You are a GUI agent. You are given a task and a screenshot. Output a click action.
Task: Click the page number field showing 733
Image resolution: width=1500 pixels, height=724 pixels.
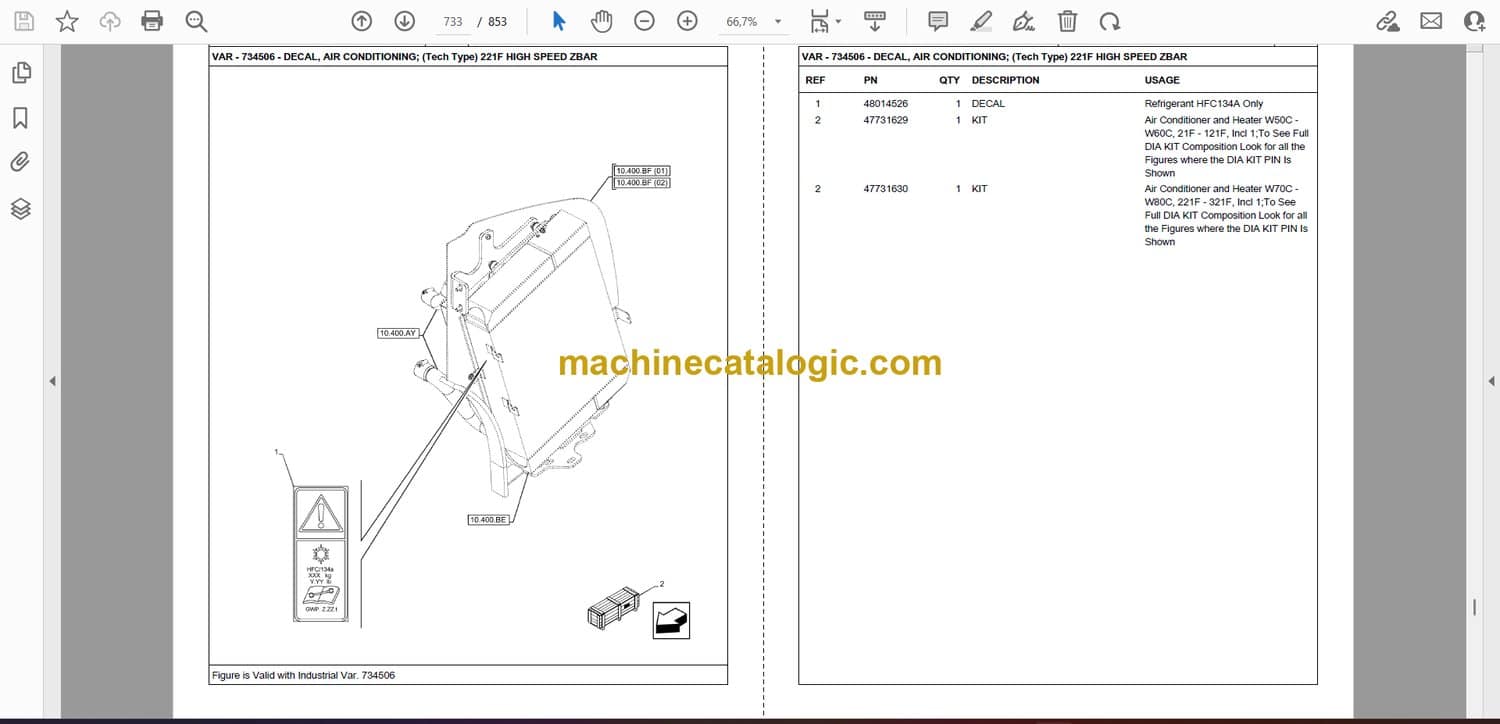pos(452,21)
